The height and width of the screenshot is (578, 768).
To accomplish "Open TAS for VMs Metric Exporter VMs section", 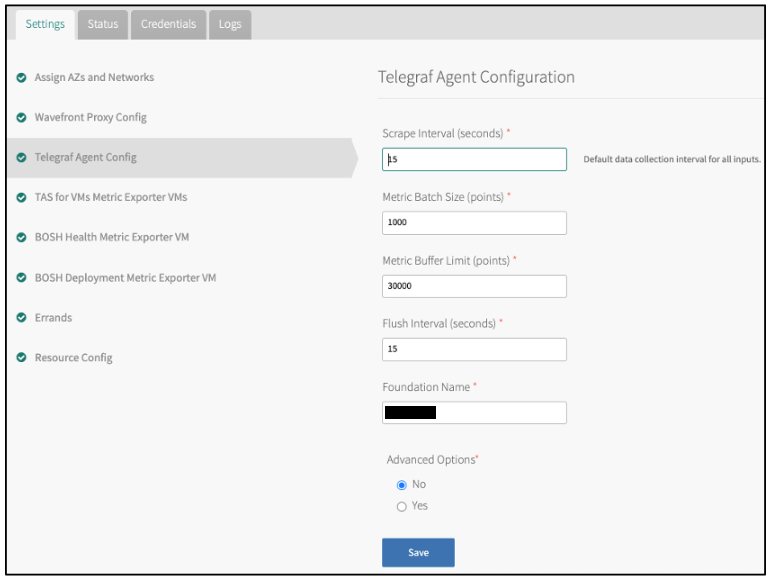I will 110,198.
